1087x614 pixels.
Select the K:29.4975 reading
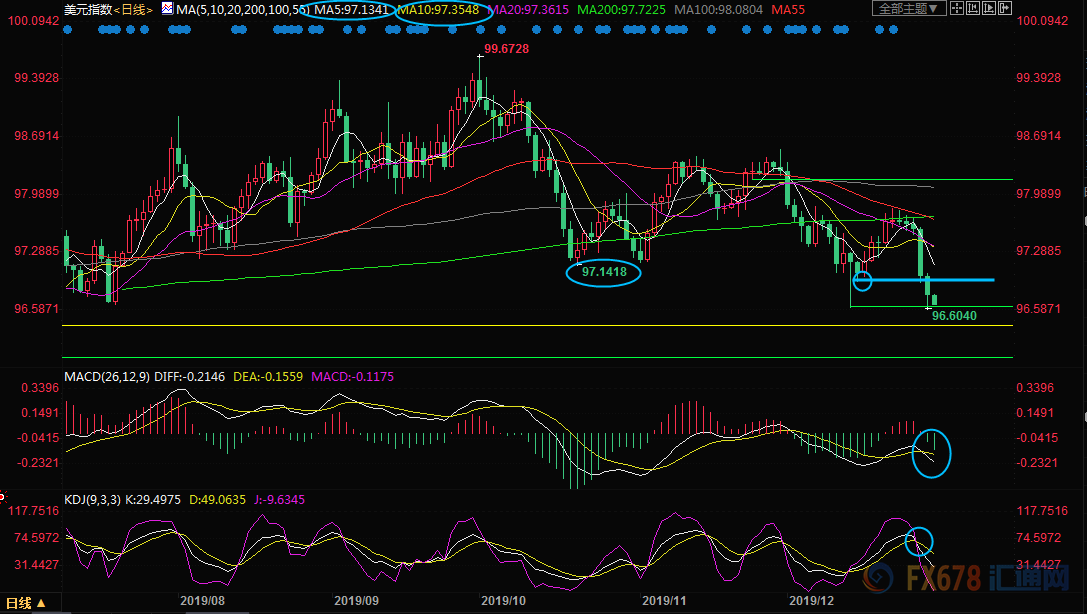click(153, 500)
